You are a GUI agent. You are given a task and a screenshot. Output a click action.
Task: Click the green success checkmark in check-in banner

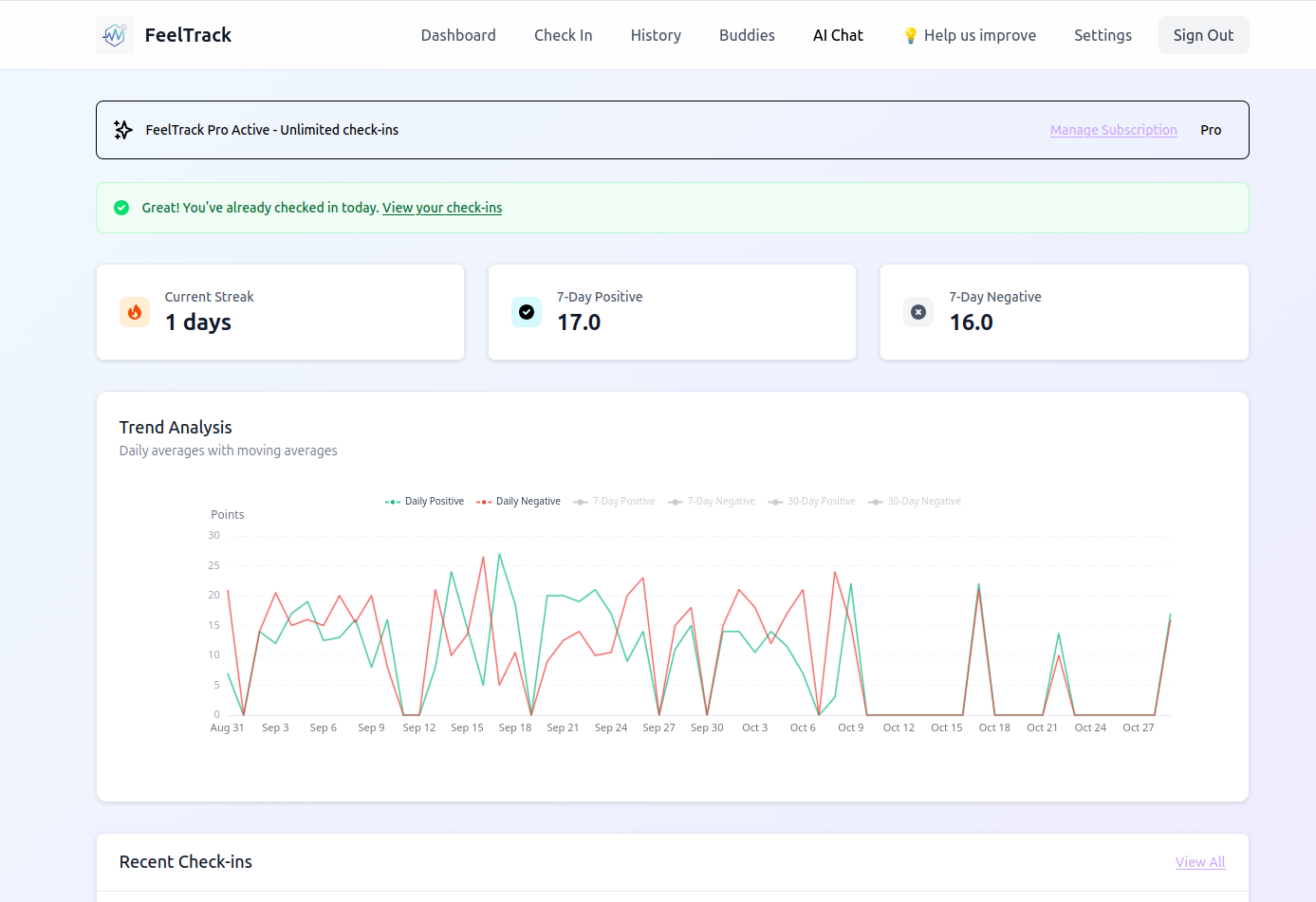click(x=121, y=207)
